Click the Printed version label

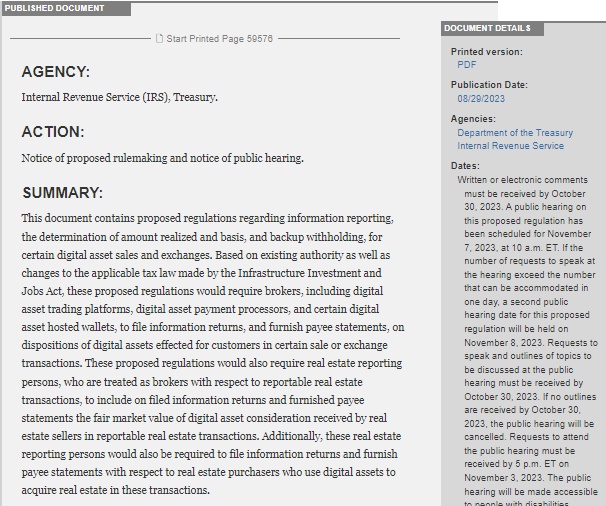tap(486, 52)
